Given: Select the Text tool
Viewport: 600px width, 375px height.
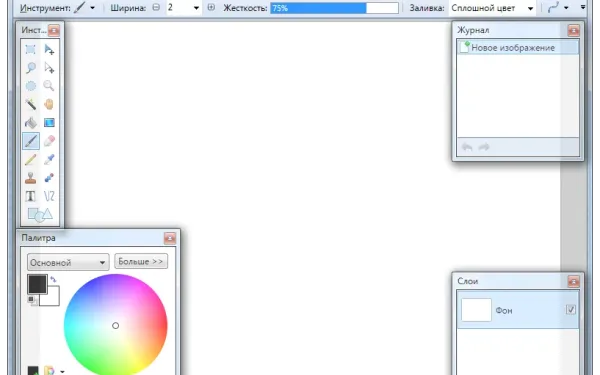Looking at the screenshot, I should (31, 196).
